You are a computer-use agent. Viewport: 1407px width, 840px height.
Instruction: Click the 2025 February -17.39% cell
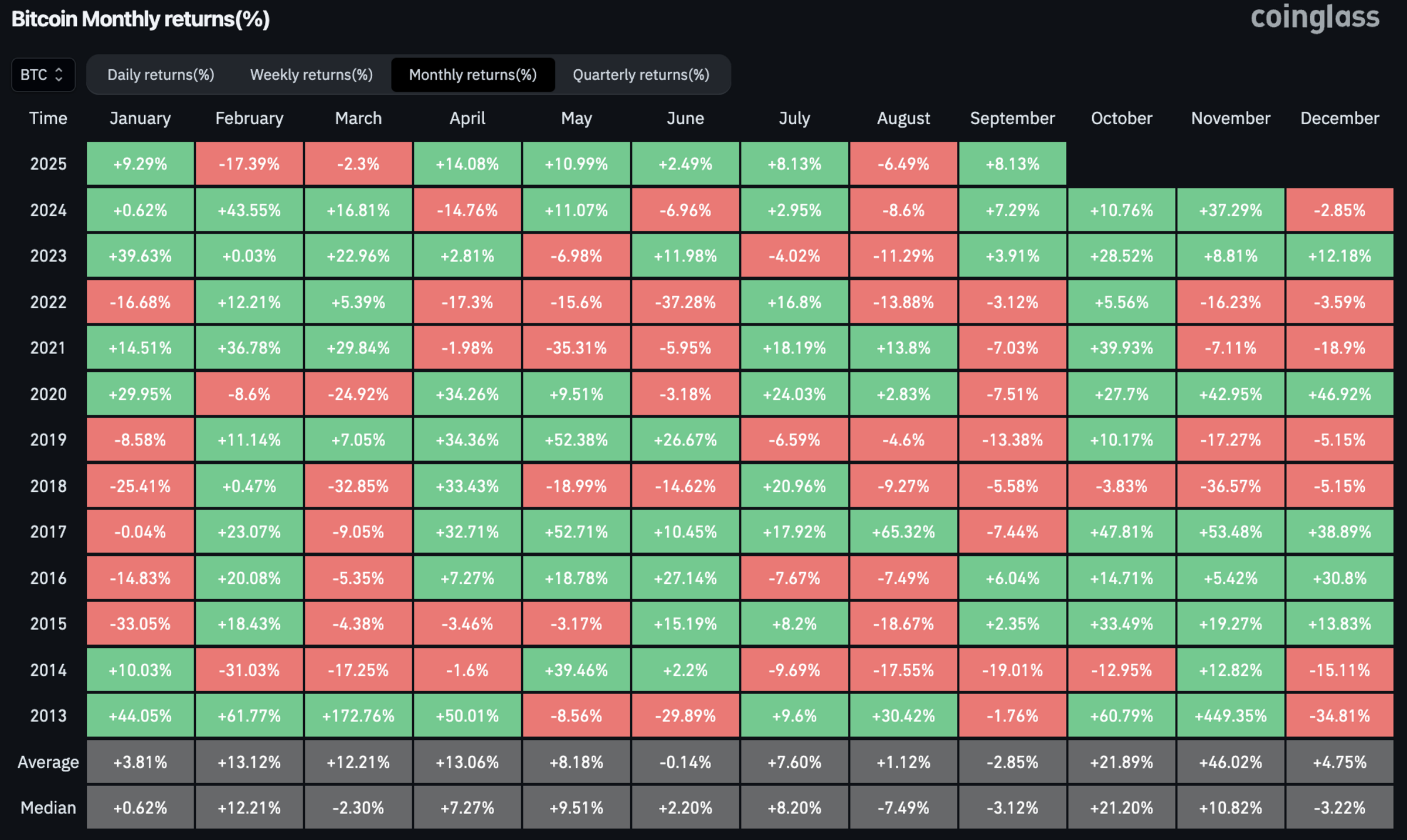(x=249, y=164)
